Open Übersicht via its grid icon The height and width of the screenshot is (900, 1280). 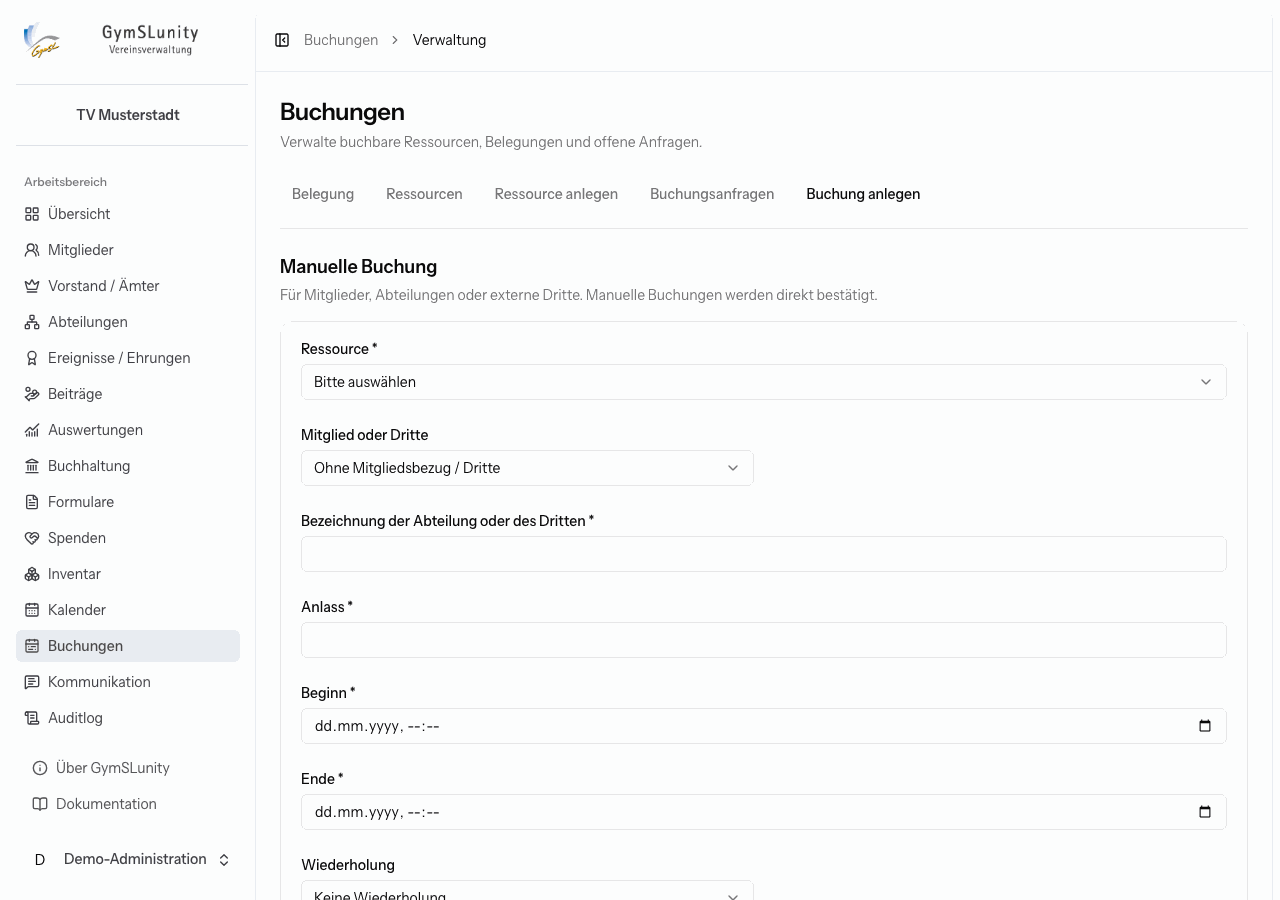click(32, 214)
